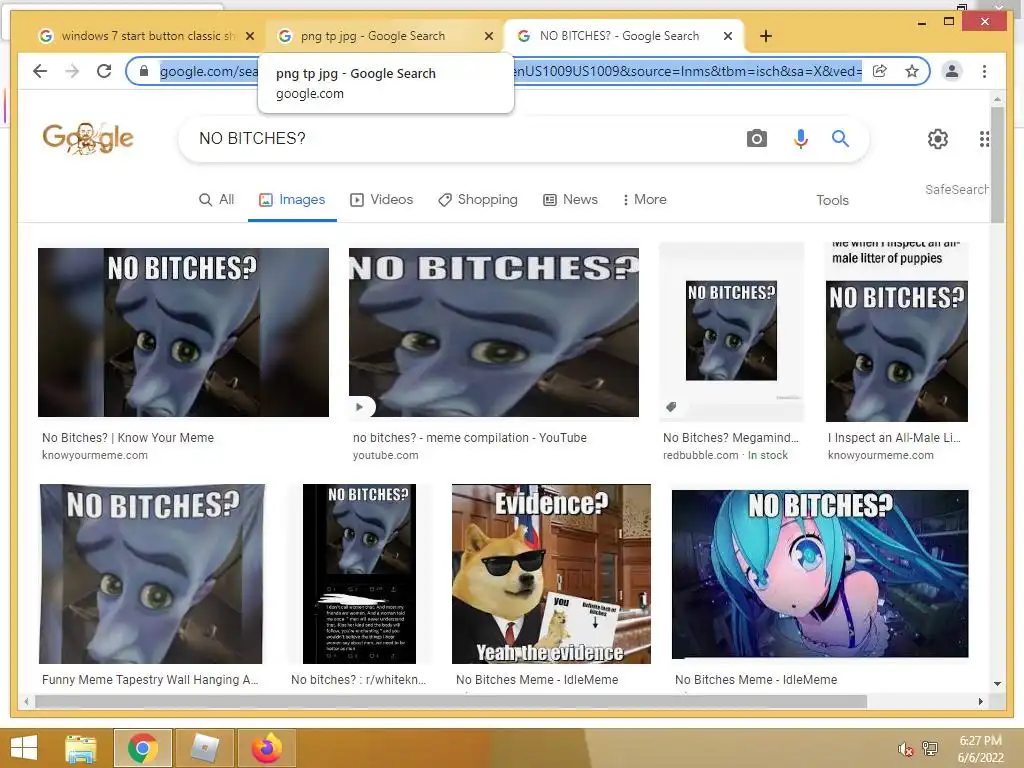Bookmark this page with the star icon
The height and width of the screenshot is (768, 1024).
click(912, 71)
